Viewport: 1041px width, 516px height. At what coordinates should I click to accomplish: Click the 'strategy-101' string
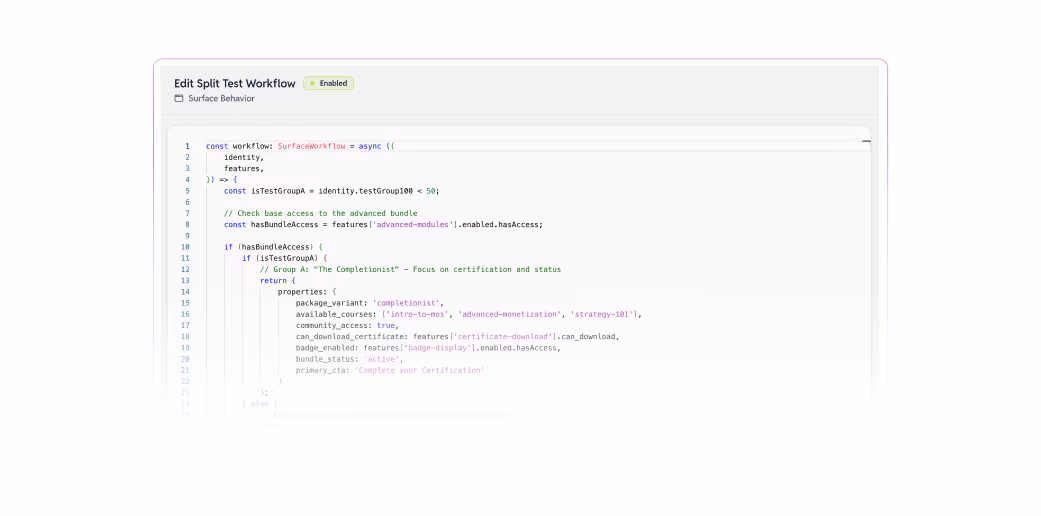(601, 314)
